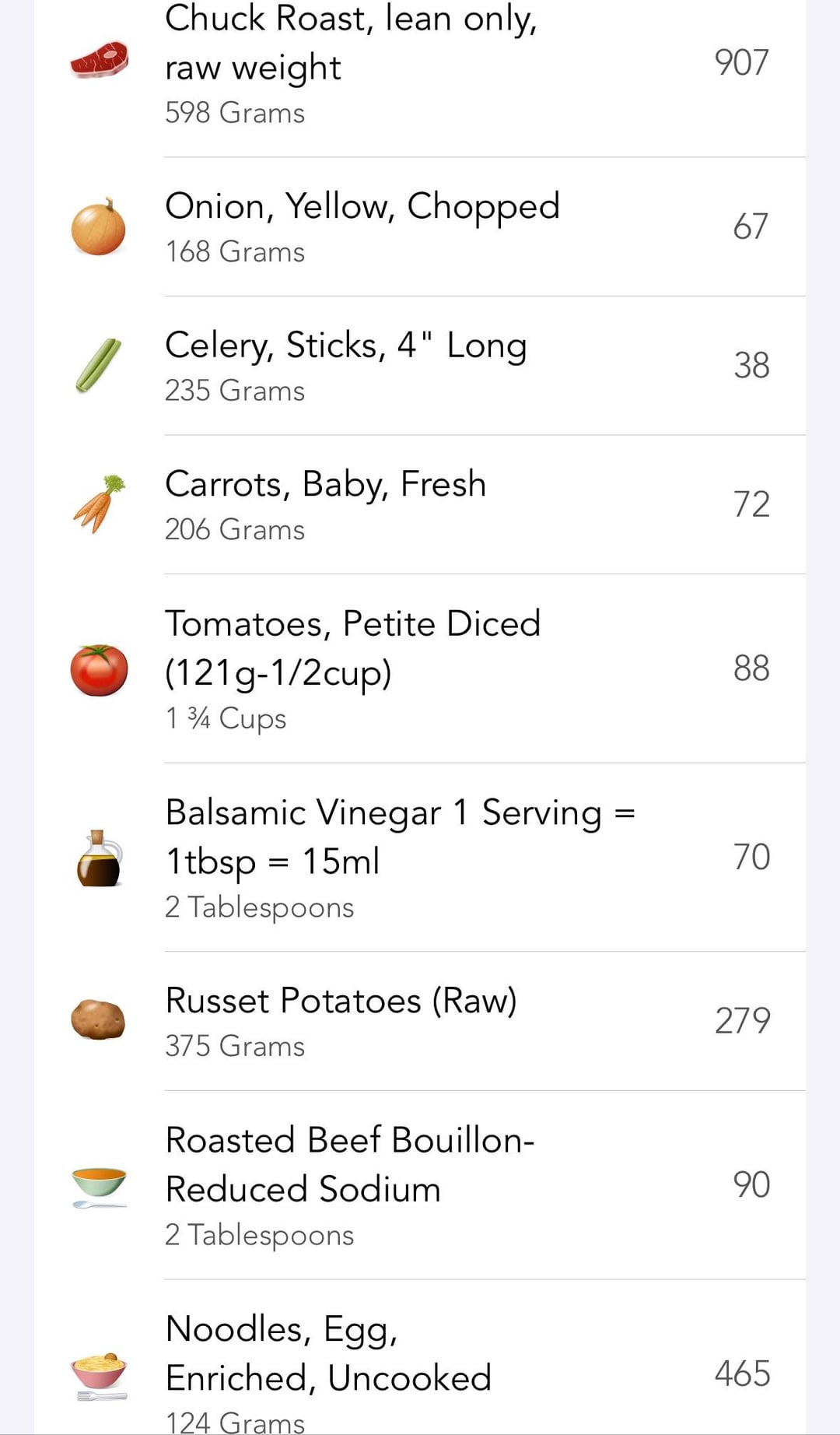Screen dimensions: 840x1435
Task: Tap the soup bowl icon for Beef Bouillon
Action: tap(99, 1187)
